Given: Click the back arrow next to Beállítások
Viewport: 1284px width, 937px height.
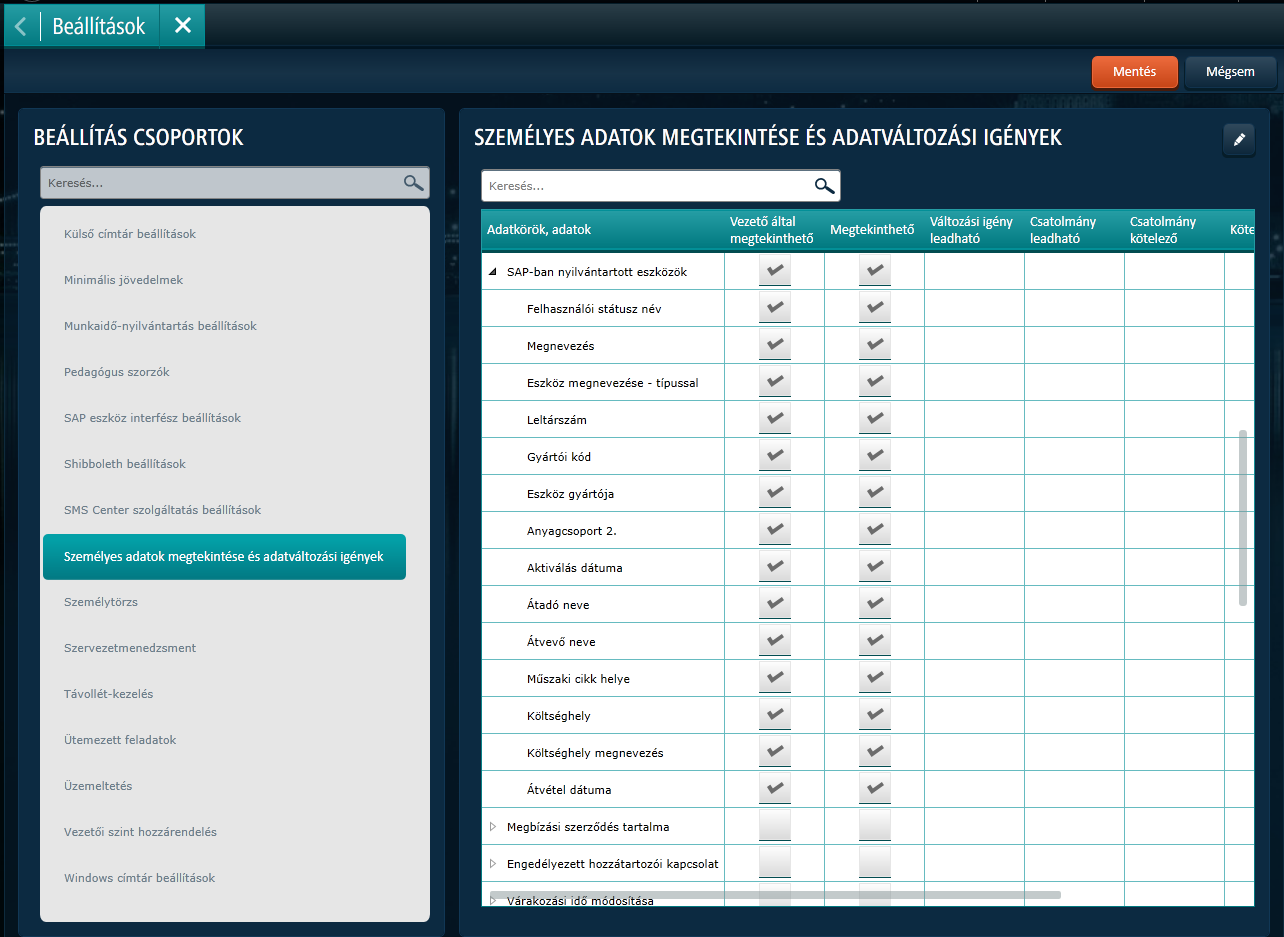Looking at the screenshot, I should tap(20, 26).
